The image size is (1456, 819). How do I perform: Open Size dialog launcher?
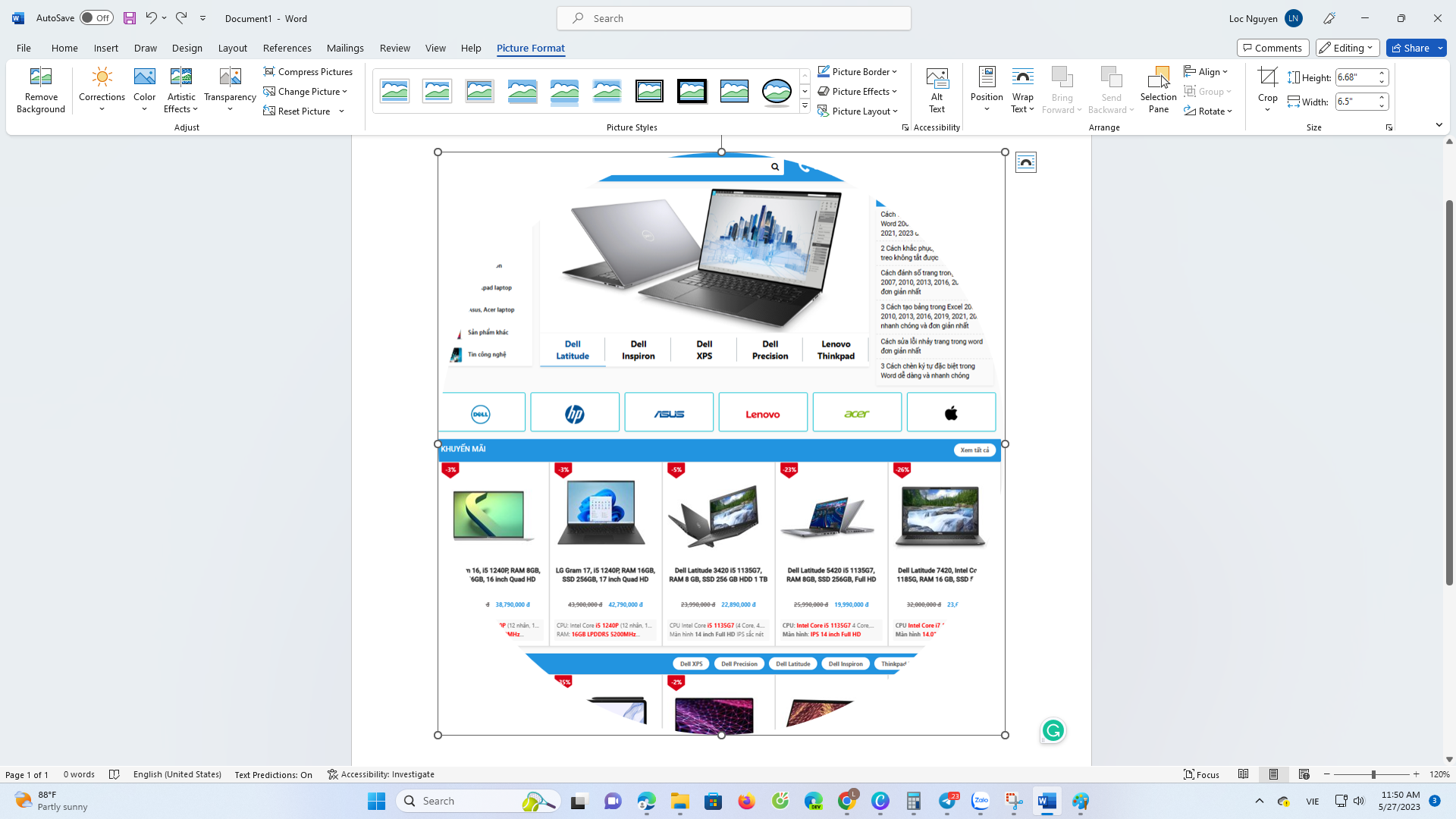(x=1389, y=127)
